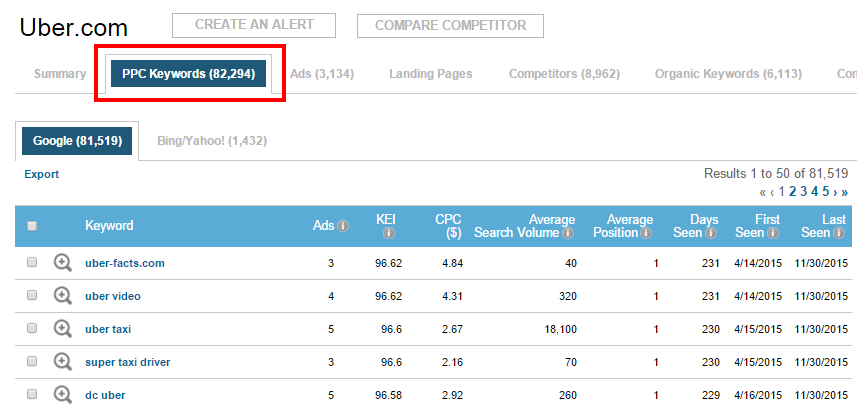
Task: Open the uber-facts.com keyword link
Action: coord(125,263)
